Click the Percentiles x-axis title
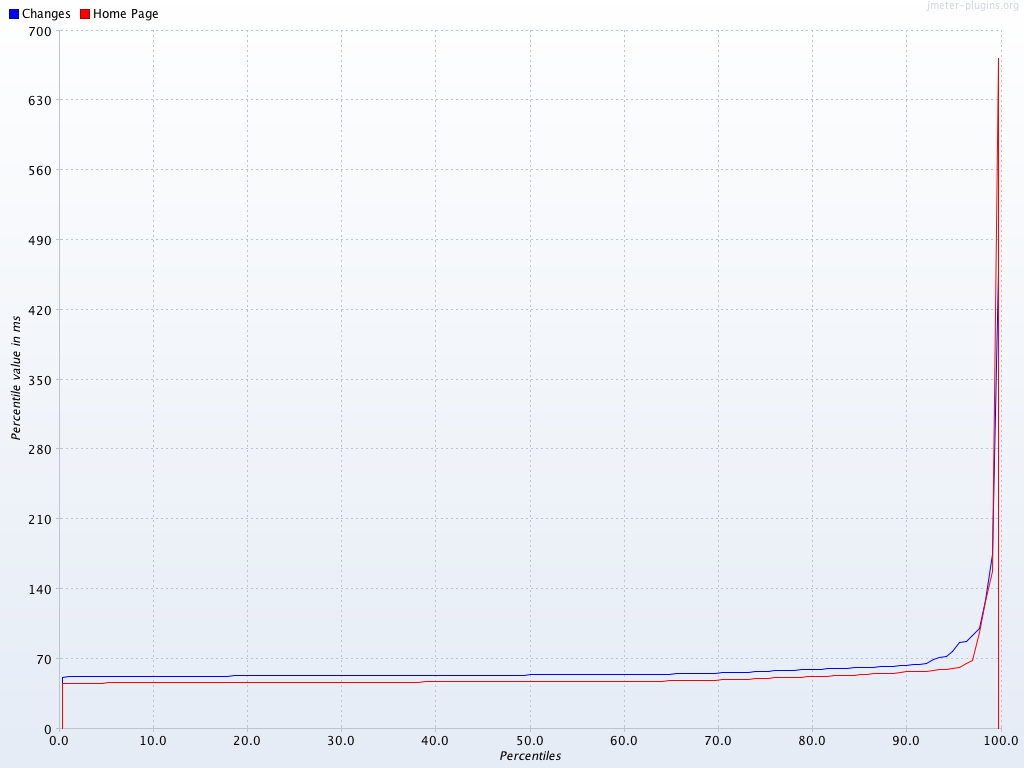 click(530, 756)
